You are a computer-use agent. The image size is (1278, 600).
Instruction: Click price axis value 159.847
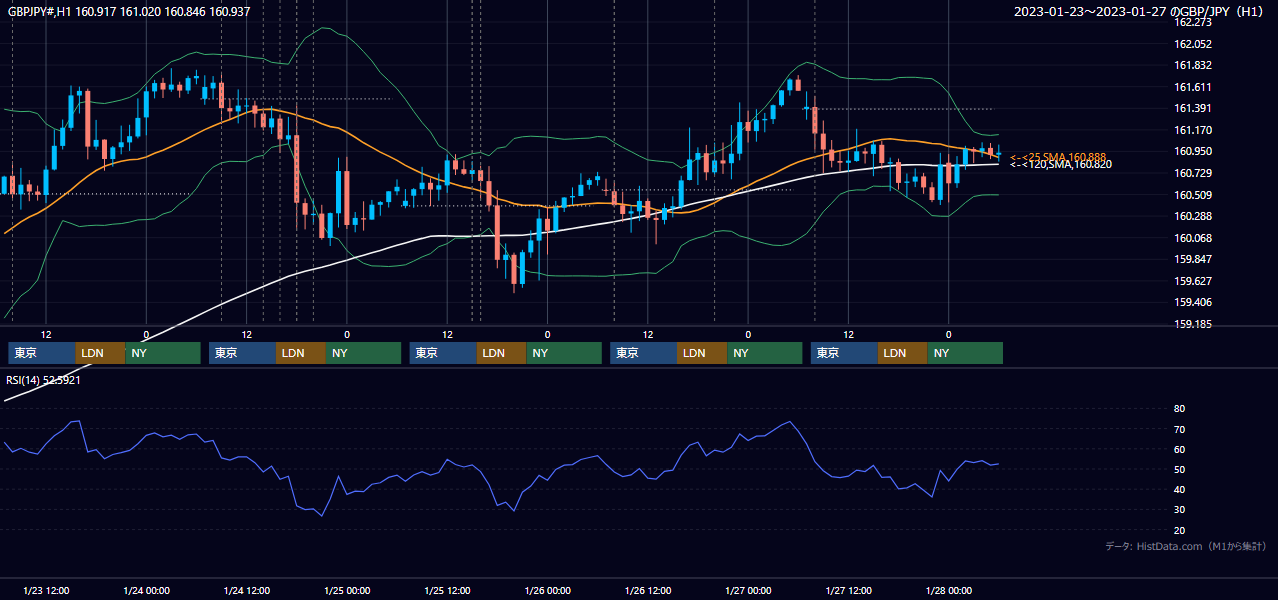pos(1193,259)
